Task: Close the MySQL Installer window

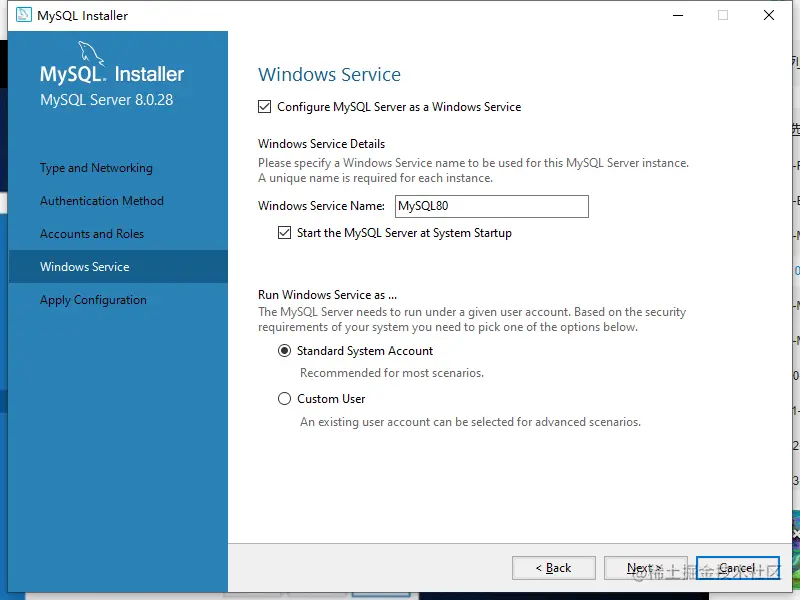Action: point(769,15)
